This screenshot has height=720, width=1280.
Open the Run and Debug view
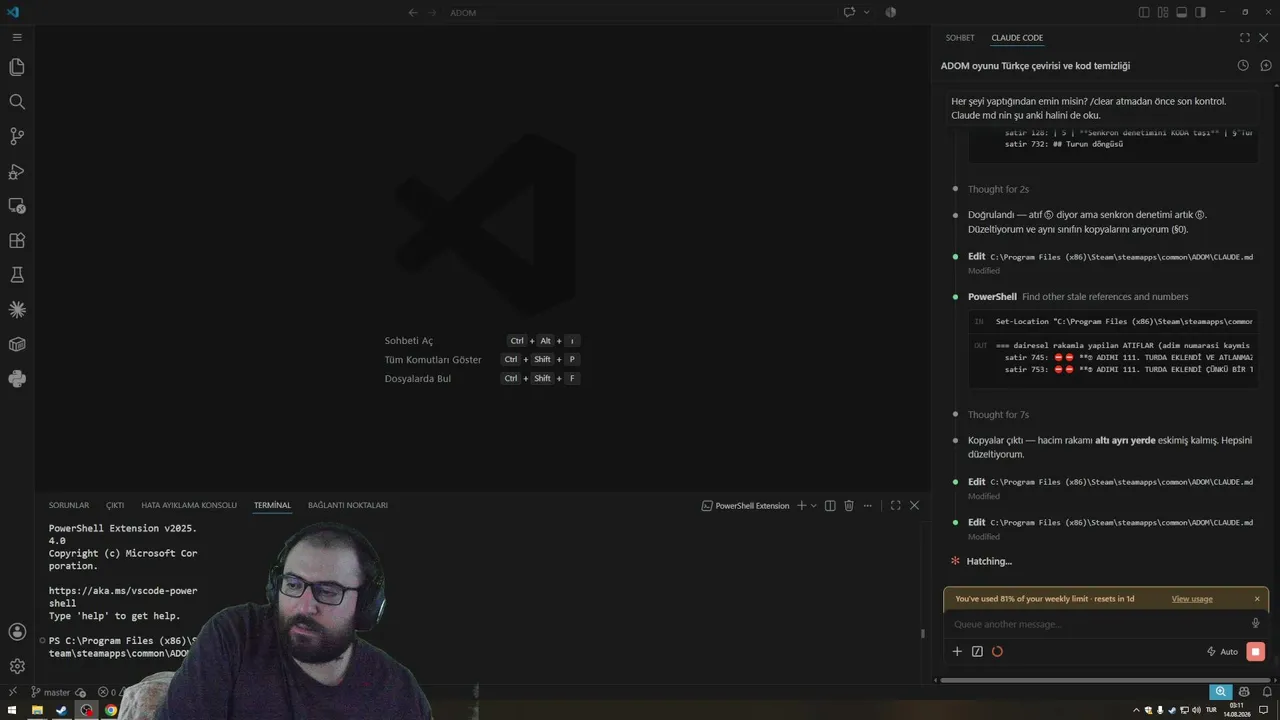click(x=17, y=171)
